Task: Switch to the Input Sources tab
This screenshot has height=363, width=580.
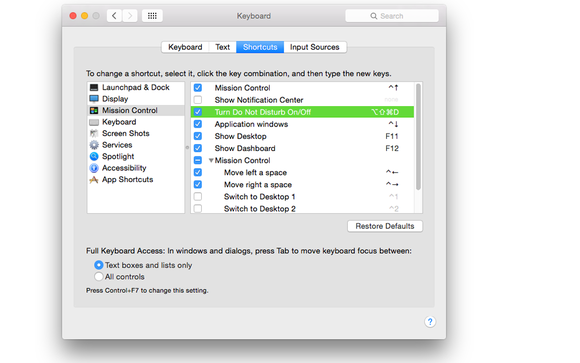Action: (x=315, y=47)
